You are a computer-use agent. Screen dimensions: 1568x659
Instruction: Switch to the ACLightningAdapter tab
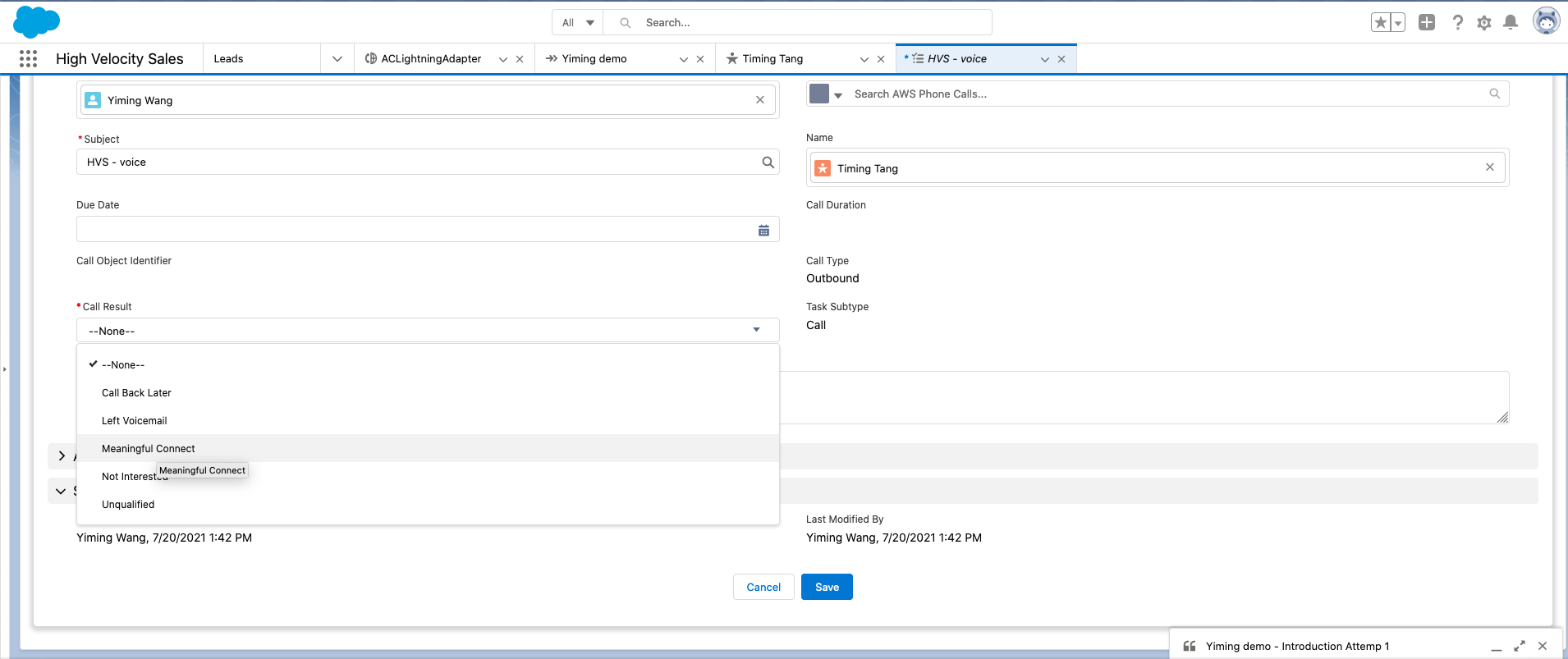click(x=431, y=59)
